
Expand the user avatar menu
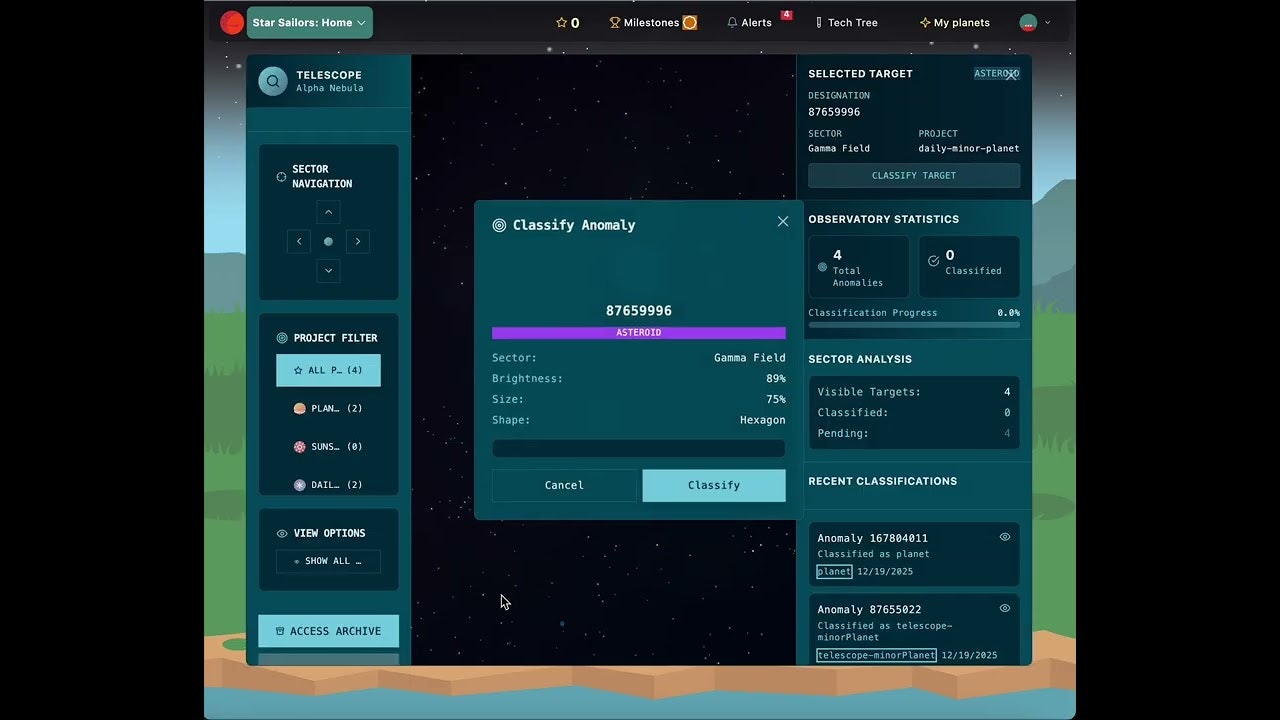click(x=1034, y=22)
